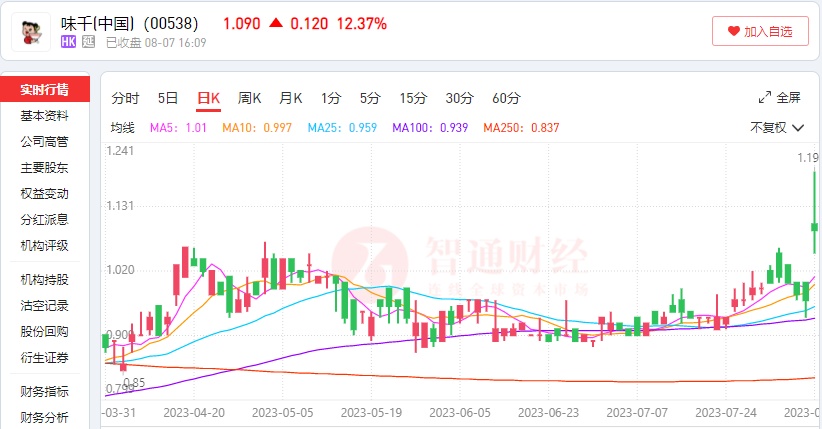Switch to 15分 chart tab

click(x=413, y=98)
